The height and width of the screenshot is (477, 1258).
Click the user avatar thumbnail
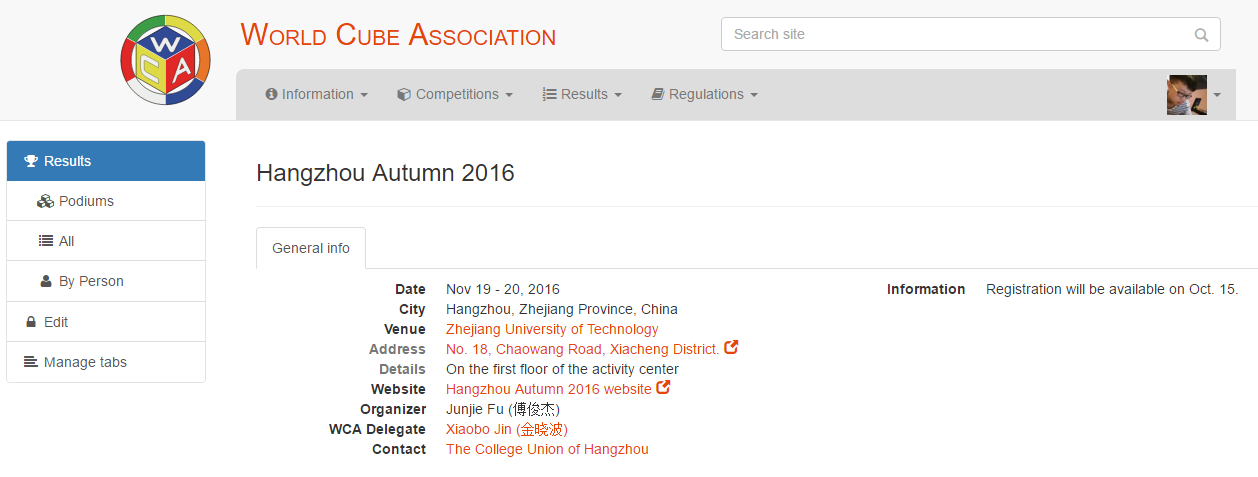point(1186,95)
